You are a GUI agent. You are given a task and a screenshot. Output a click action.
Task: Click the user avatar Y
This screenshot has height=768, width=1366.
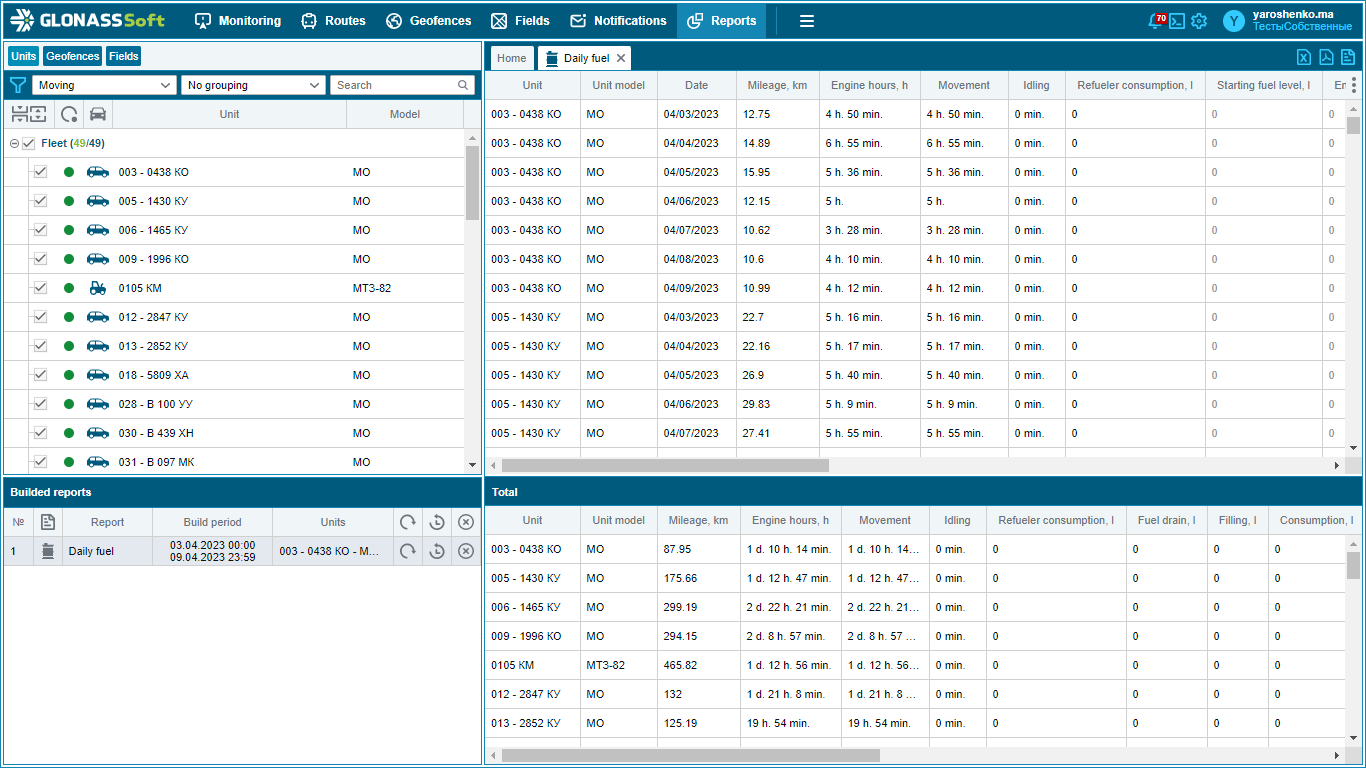[1234, 21]
